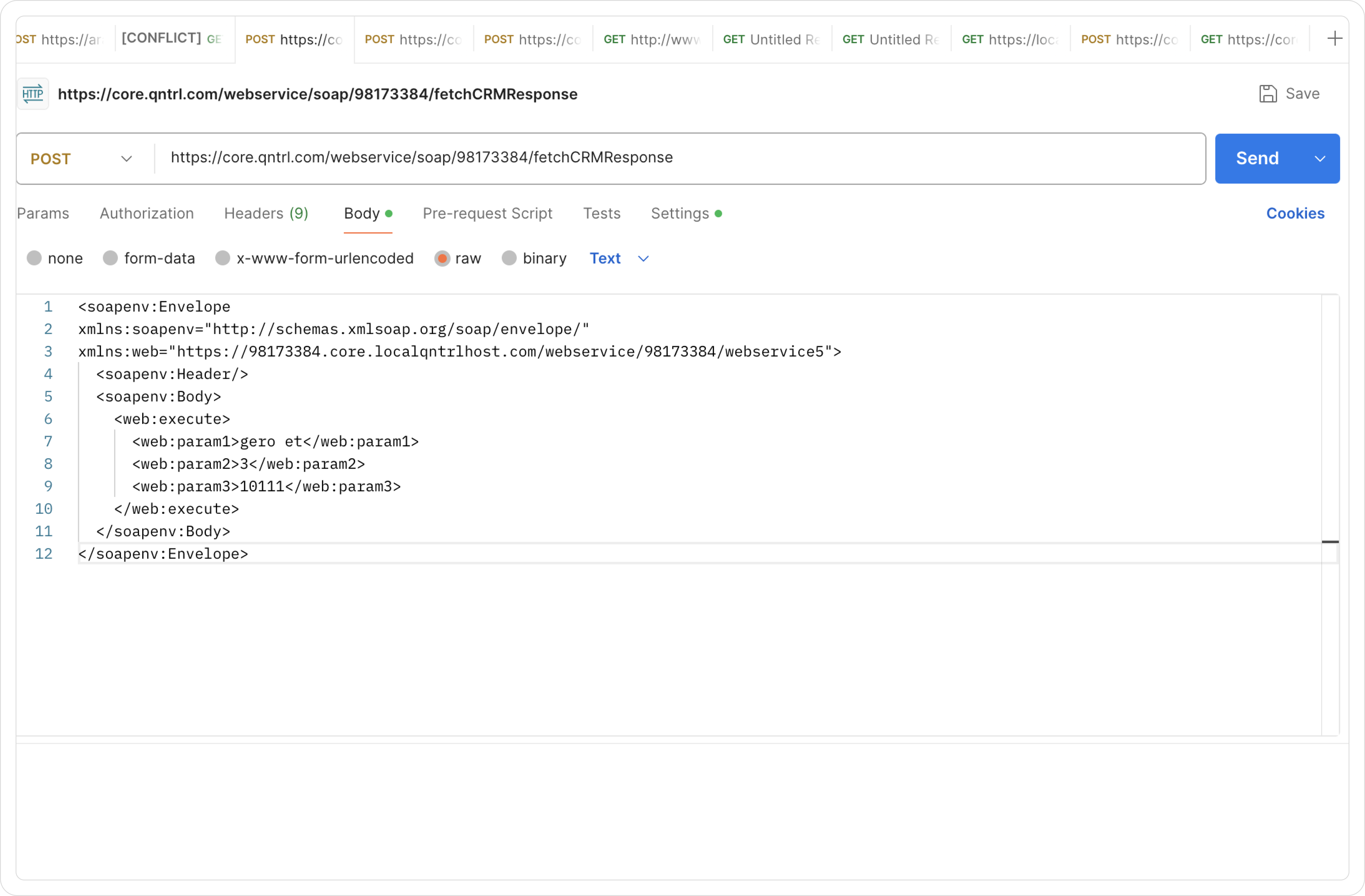This screenshot has width=1365, height=896.
Task: Select the none body radio button
Action: click(x=34, y=259)
